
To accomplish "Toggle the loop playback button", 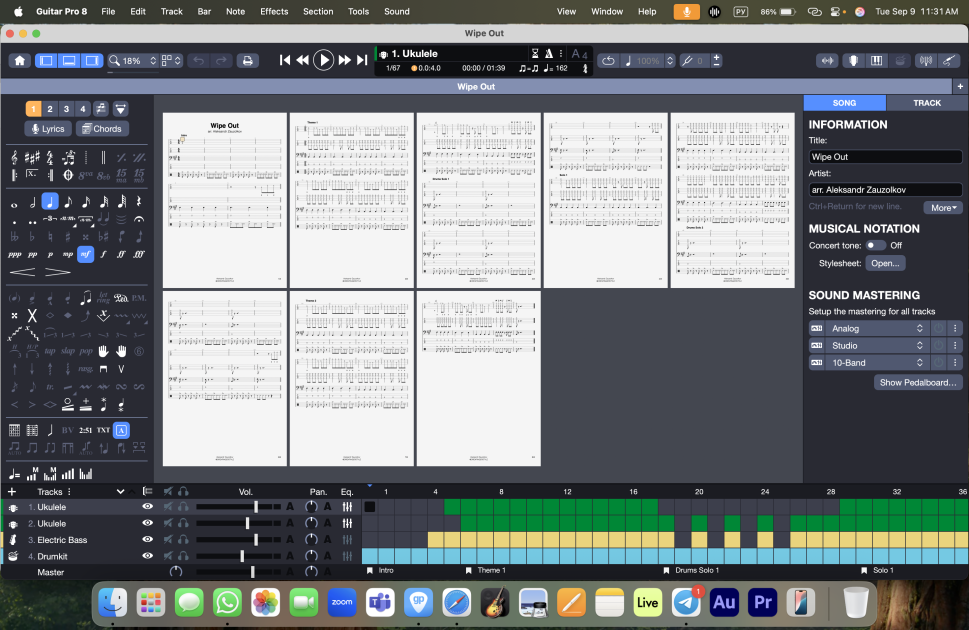I will 609,61.
